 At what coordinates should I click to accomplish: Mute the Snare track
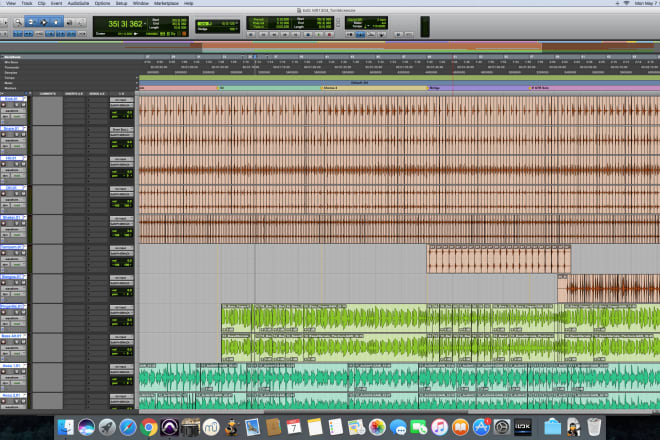[23, 134]
